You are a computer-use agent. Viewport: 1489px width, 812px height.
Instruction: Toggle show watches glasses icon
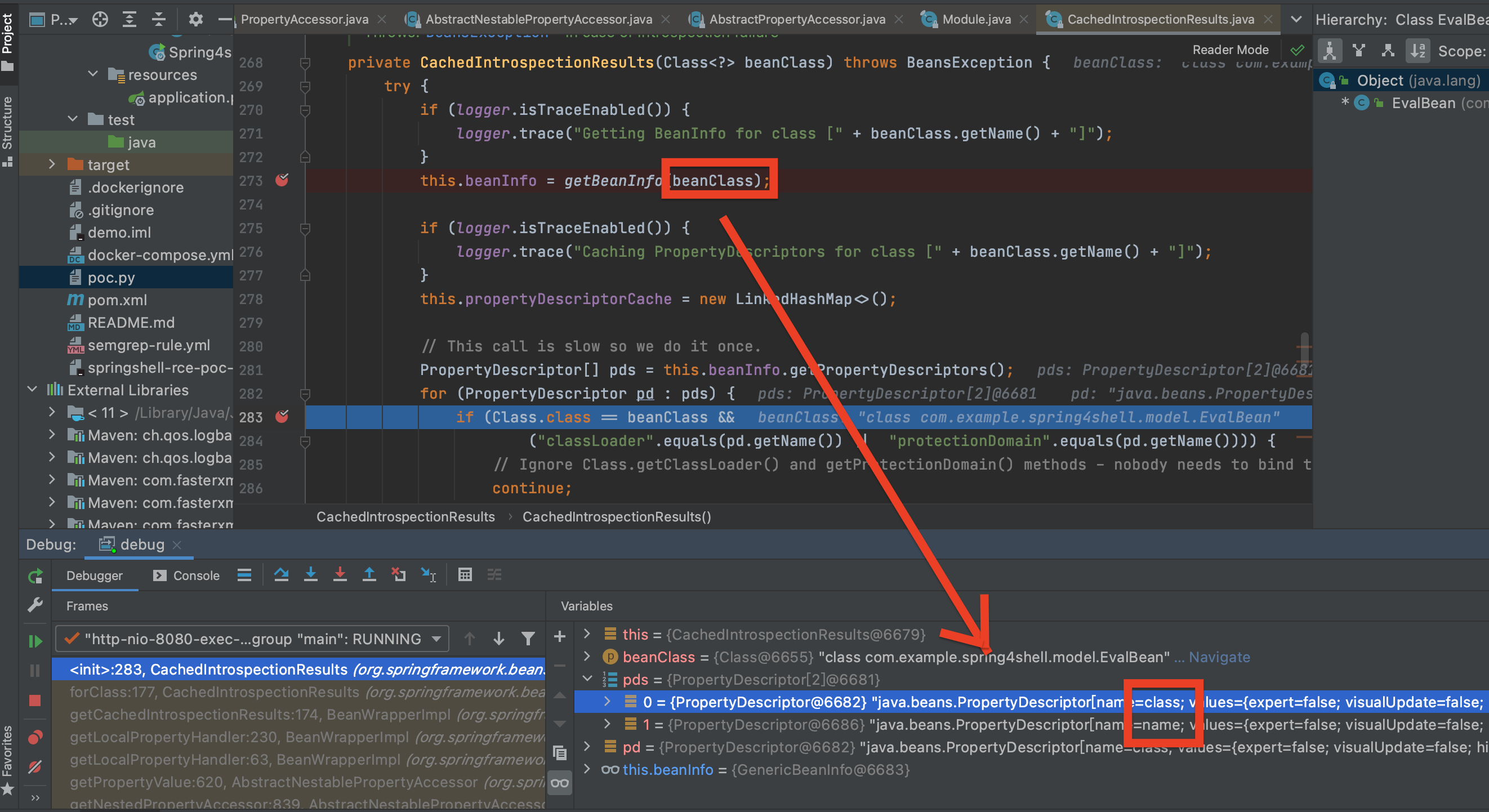coord(560,783)
